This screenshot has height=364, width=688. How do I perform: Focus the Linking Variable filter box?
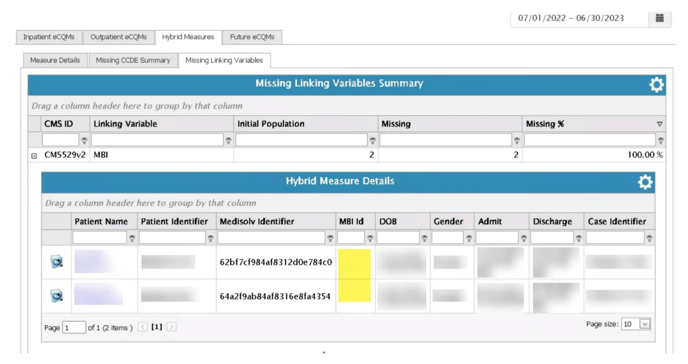pyautogui.click(x=157, y=140)
